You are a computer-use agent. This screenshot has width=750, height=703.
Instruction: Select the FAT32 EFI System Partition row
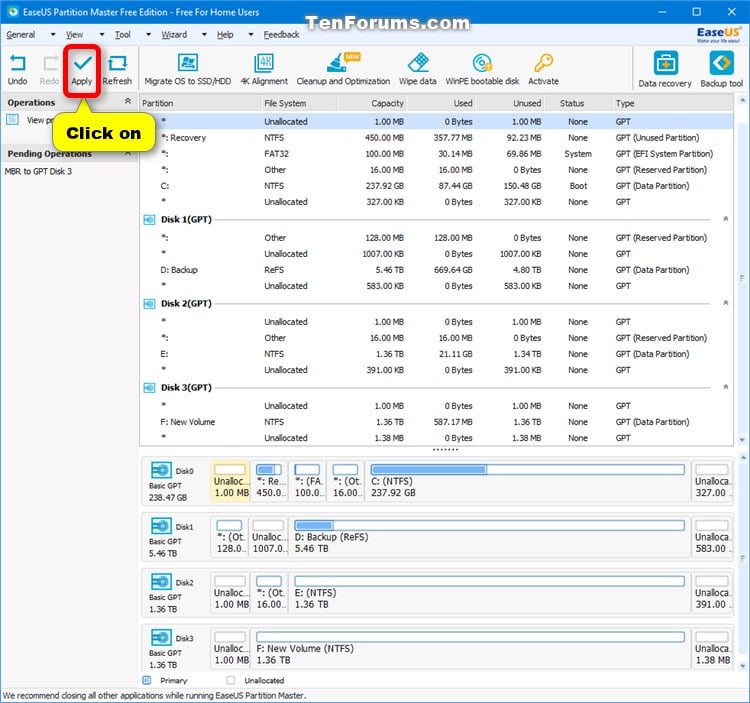pos(437,154)
